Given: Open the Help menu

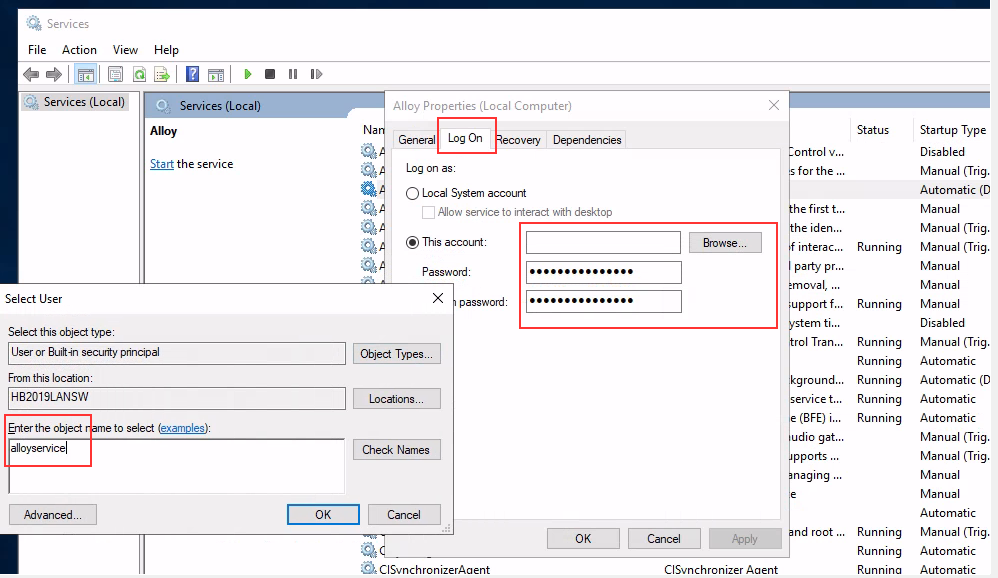Looking at the screenshot, I should click(166, 50).
